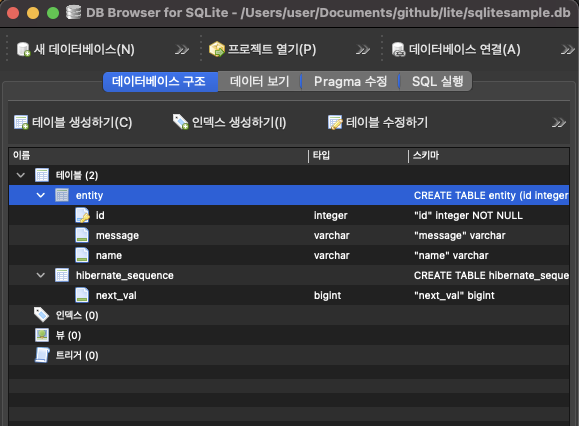
Task: Click the 이름 column header
Action: point(158,155)
